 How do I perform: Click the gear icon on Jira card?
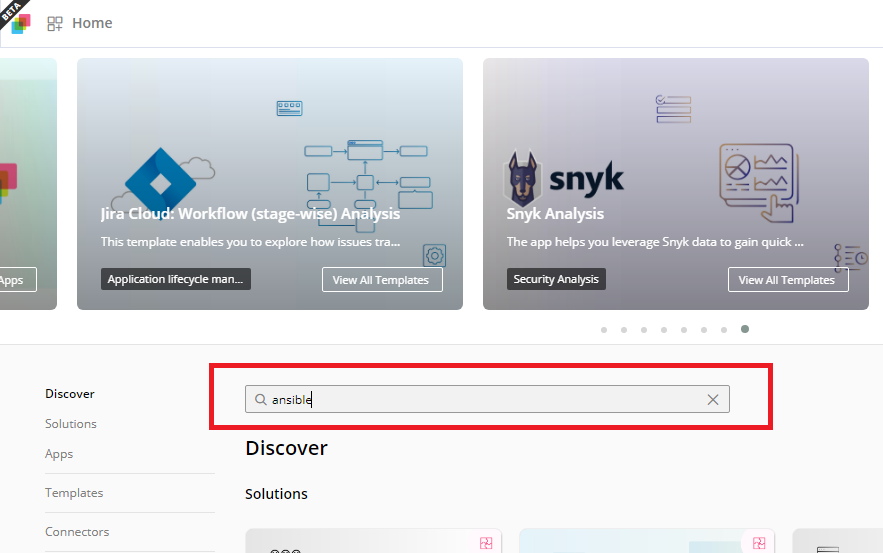434,256
